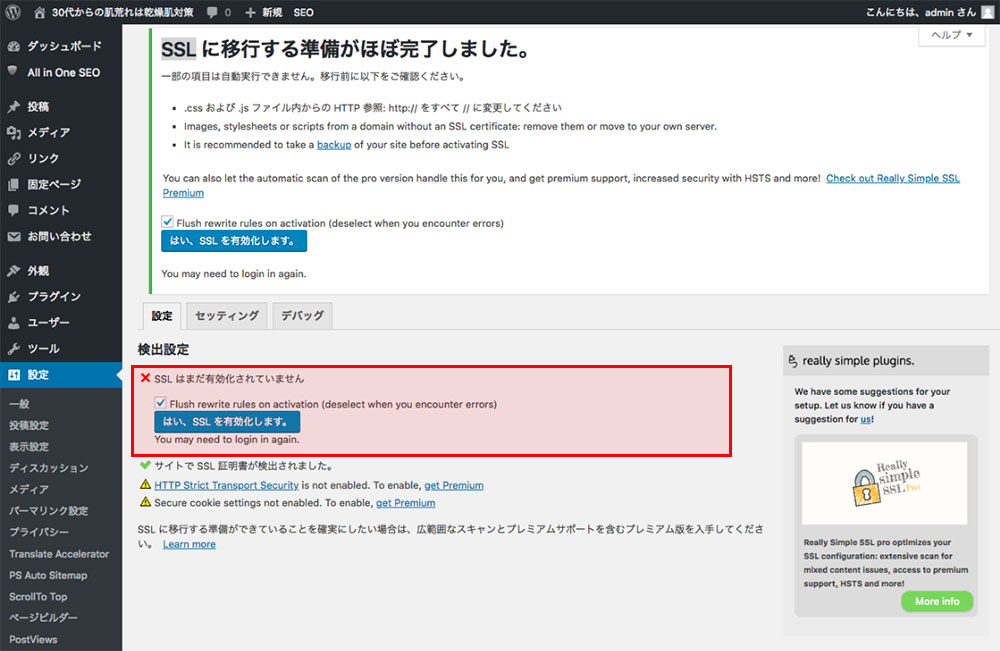
Task: Click the All in One SEO shield icon
Action: 13,72
